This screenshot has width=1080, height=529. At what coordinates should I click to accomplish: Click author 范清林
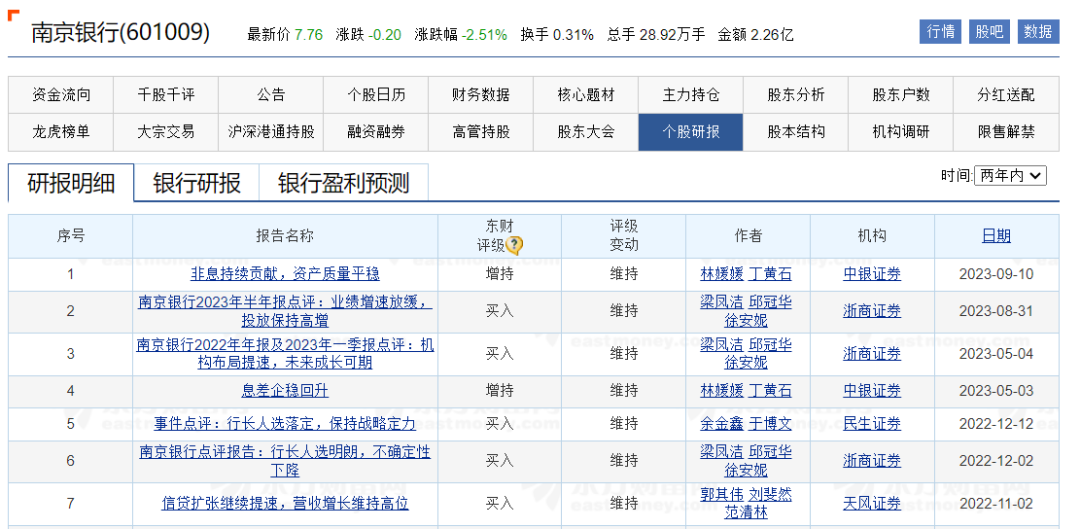click(746, 512)
